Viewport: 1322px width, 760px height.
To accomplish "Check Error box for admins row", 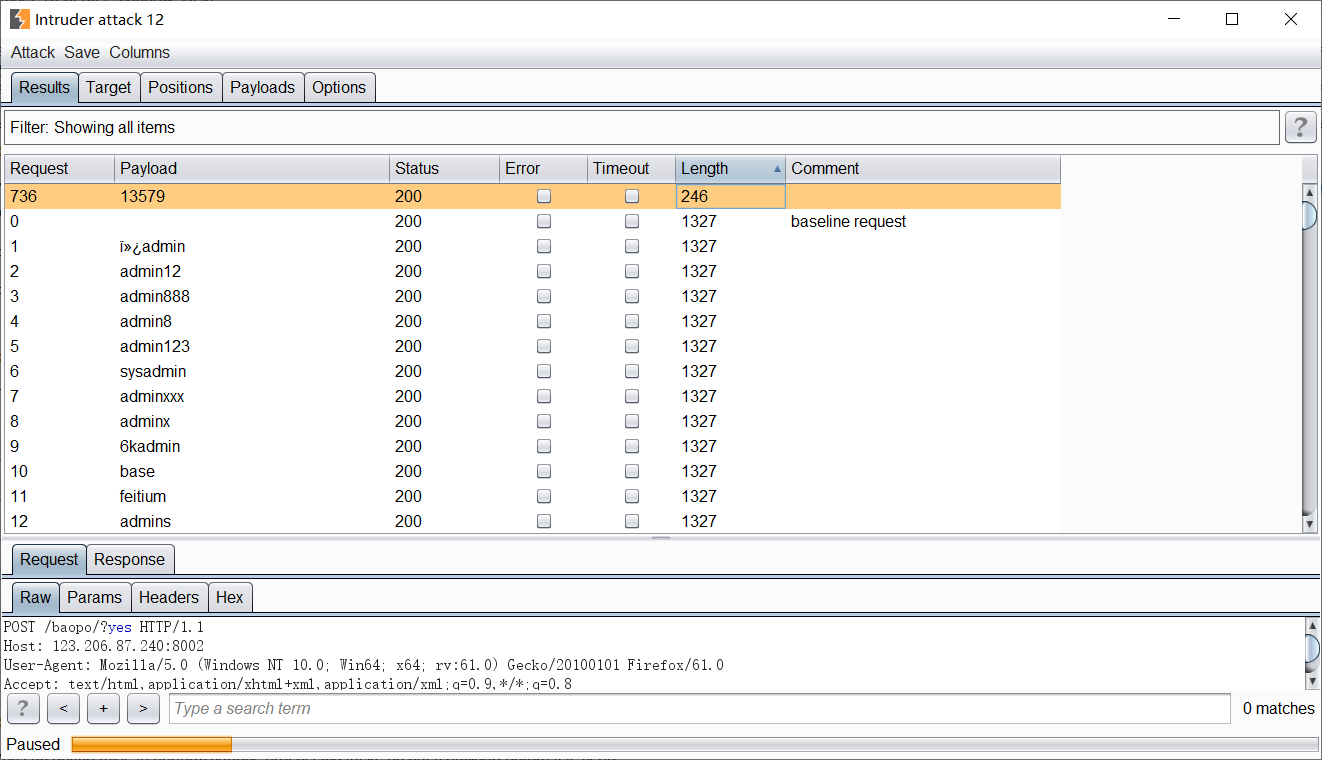I will 544,521.
